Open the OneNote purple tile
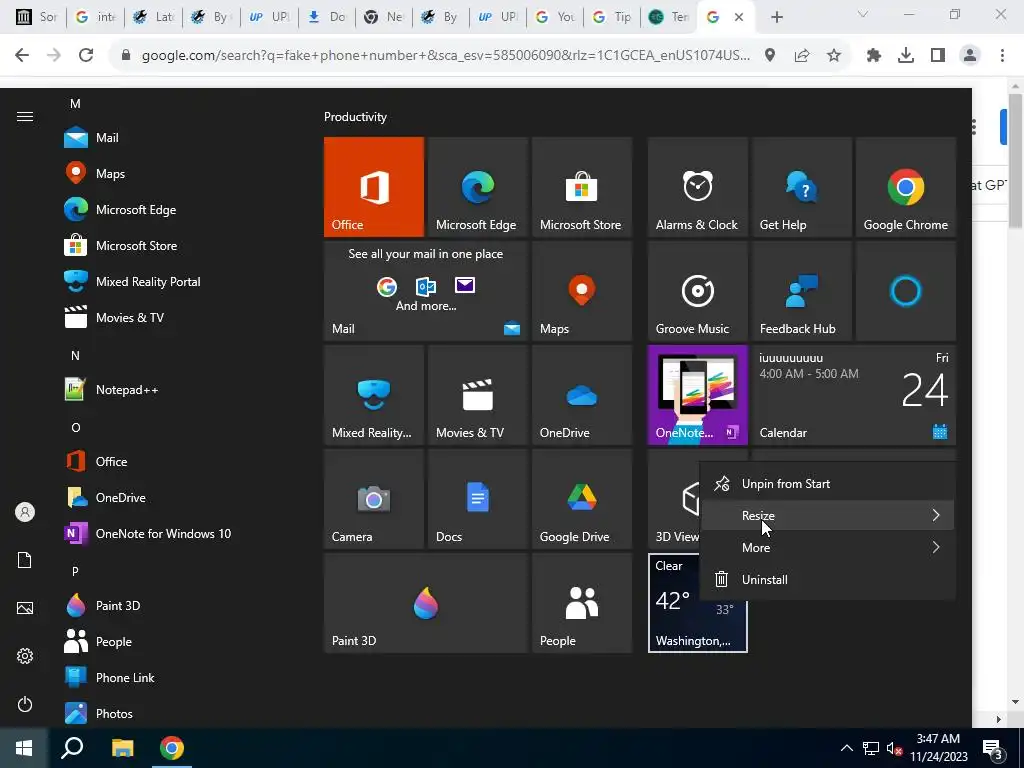Screen dimensions: 1024x768 [x=697, y=394]
